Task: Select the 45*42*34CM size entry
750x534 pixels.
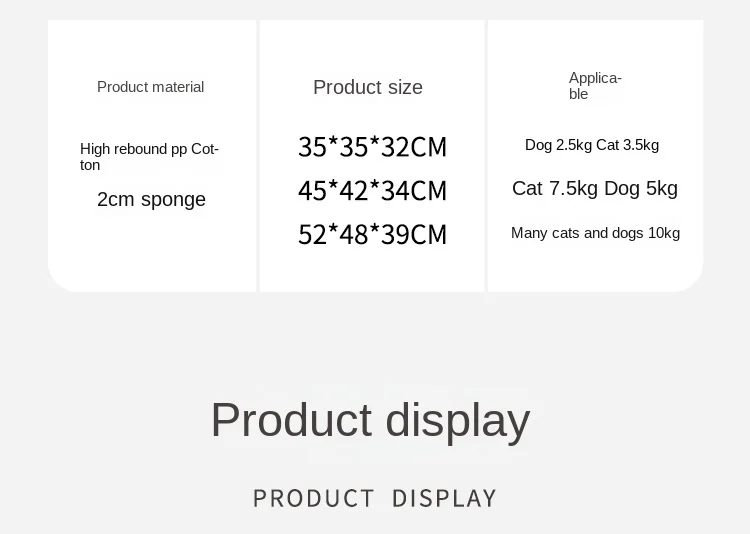Action: coord(372,191)
